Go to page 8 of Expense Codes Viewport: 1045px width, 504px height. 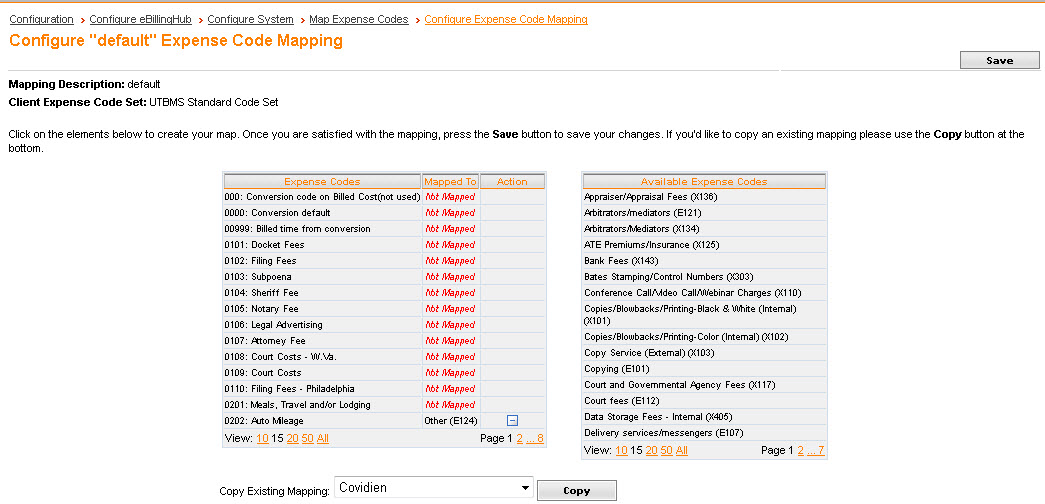tap(541, 439)
